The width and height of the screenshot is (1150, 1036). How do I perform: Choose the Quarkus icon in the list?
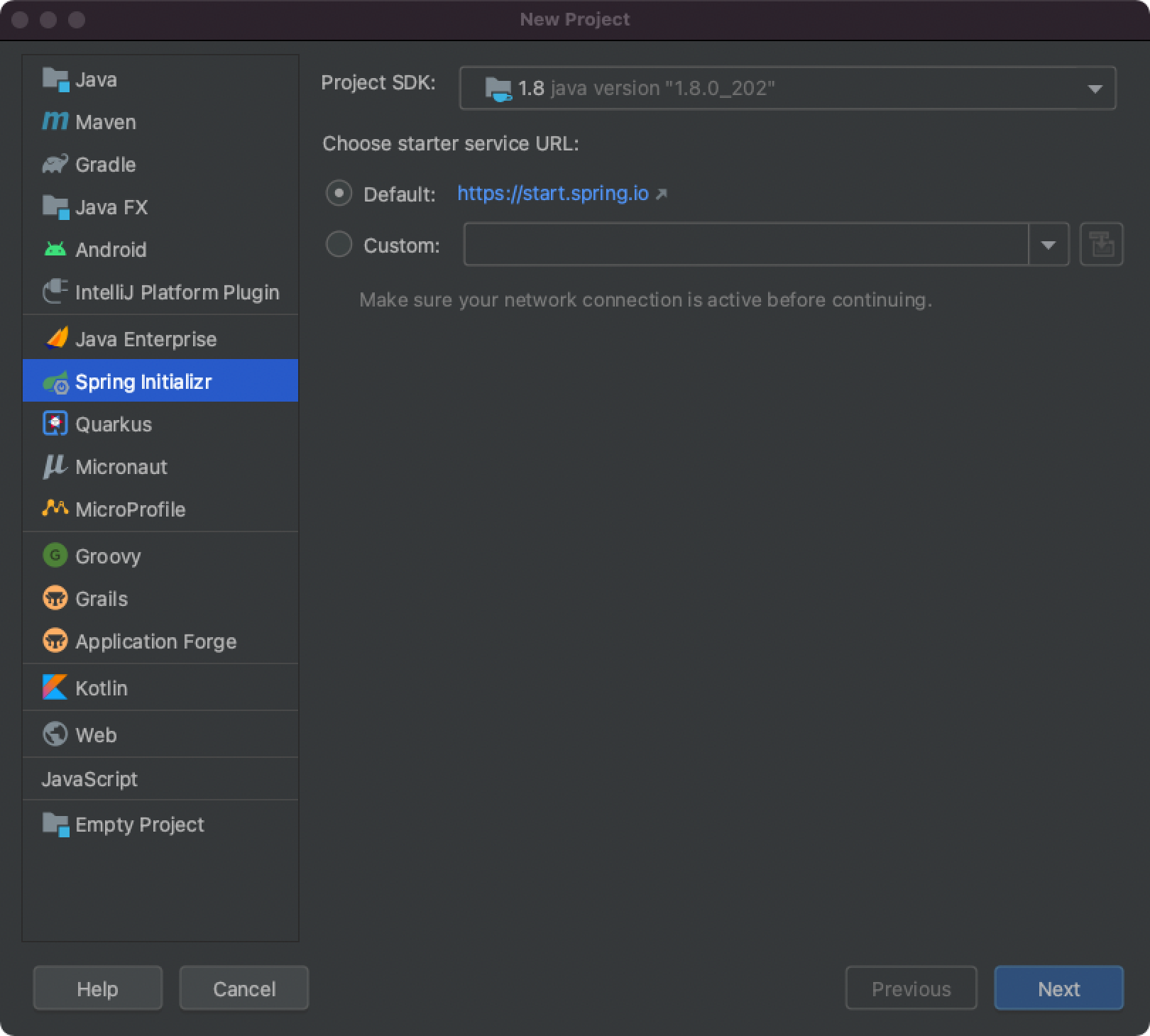click(55, 424)
